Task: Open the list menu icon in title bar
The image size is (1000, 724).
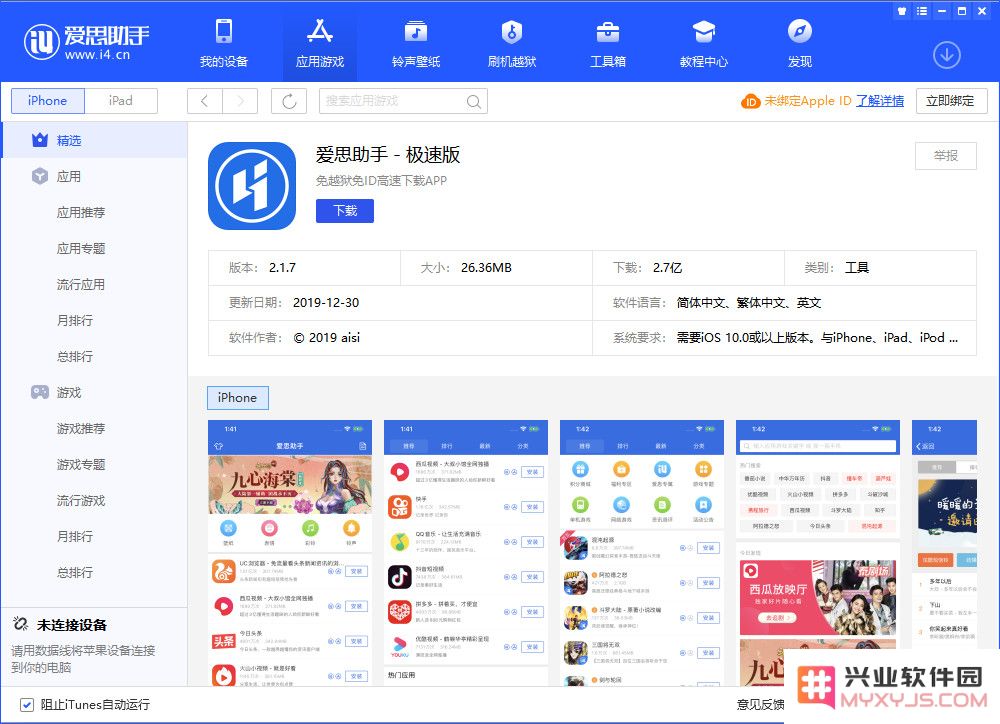Action: click(x=922, y=11)
